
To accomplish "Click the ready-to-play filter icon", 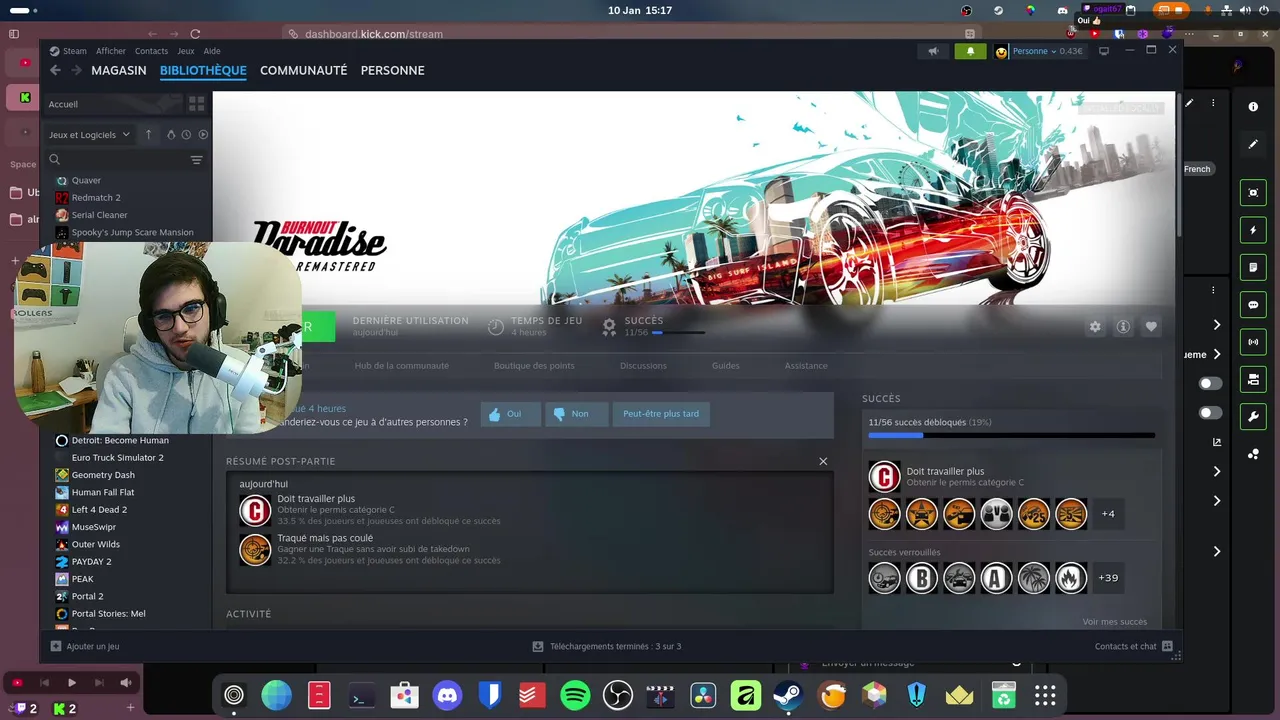I will (203, 134).
